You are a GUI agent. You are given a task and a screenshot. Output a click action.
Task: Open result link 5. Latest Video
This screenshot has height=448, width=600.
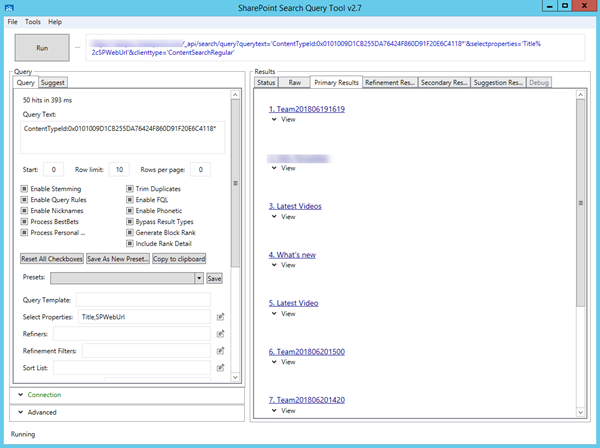(x=293, y=303)
